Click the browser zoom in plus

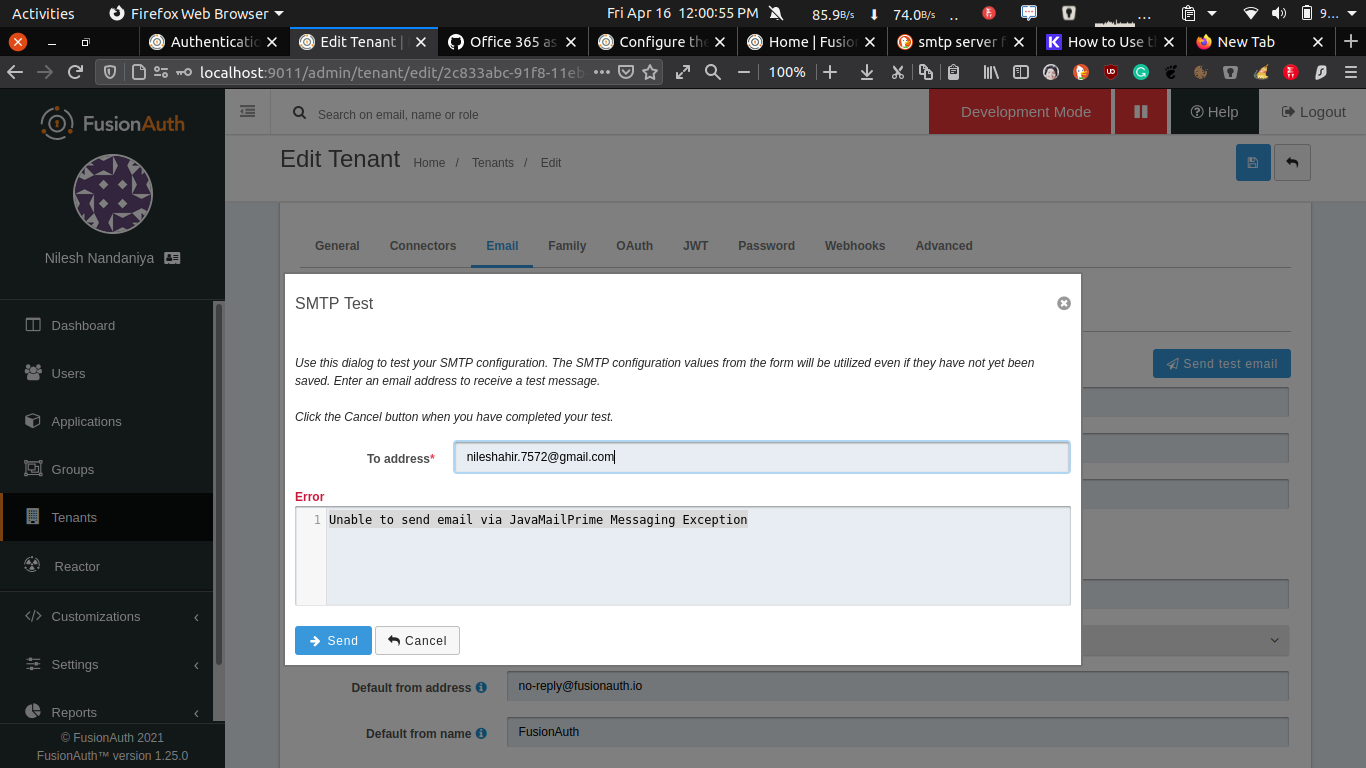[x=830, y=72]
